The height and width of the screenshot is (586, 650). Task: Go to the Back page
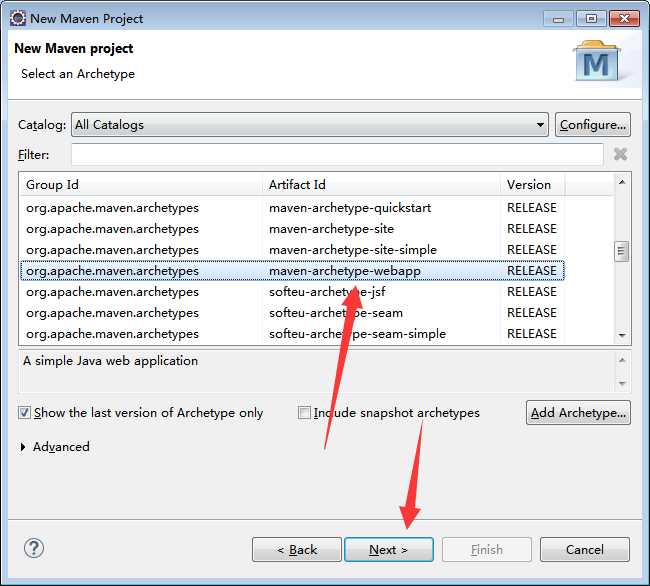tap(297, 550)
